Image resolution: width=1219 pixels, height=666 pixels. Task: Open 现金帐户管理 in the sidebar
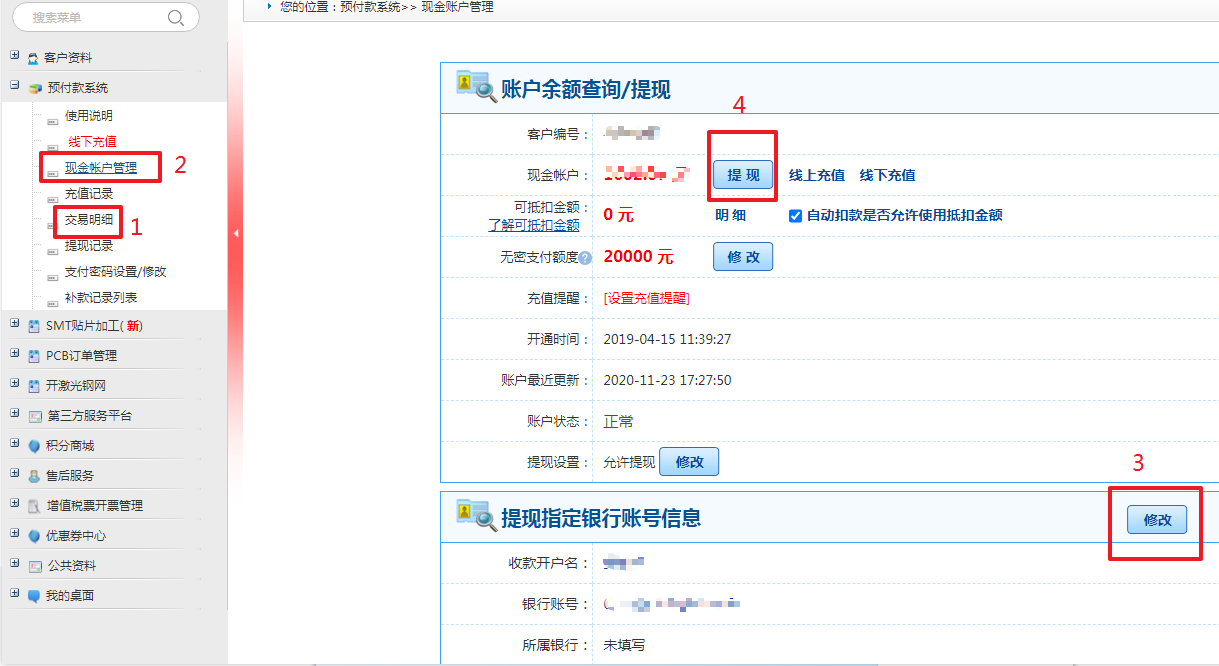pyautogui.click(x=101, y=167)
